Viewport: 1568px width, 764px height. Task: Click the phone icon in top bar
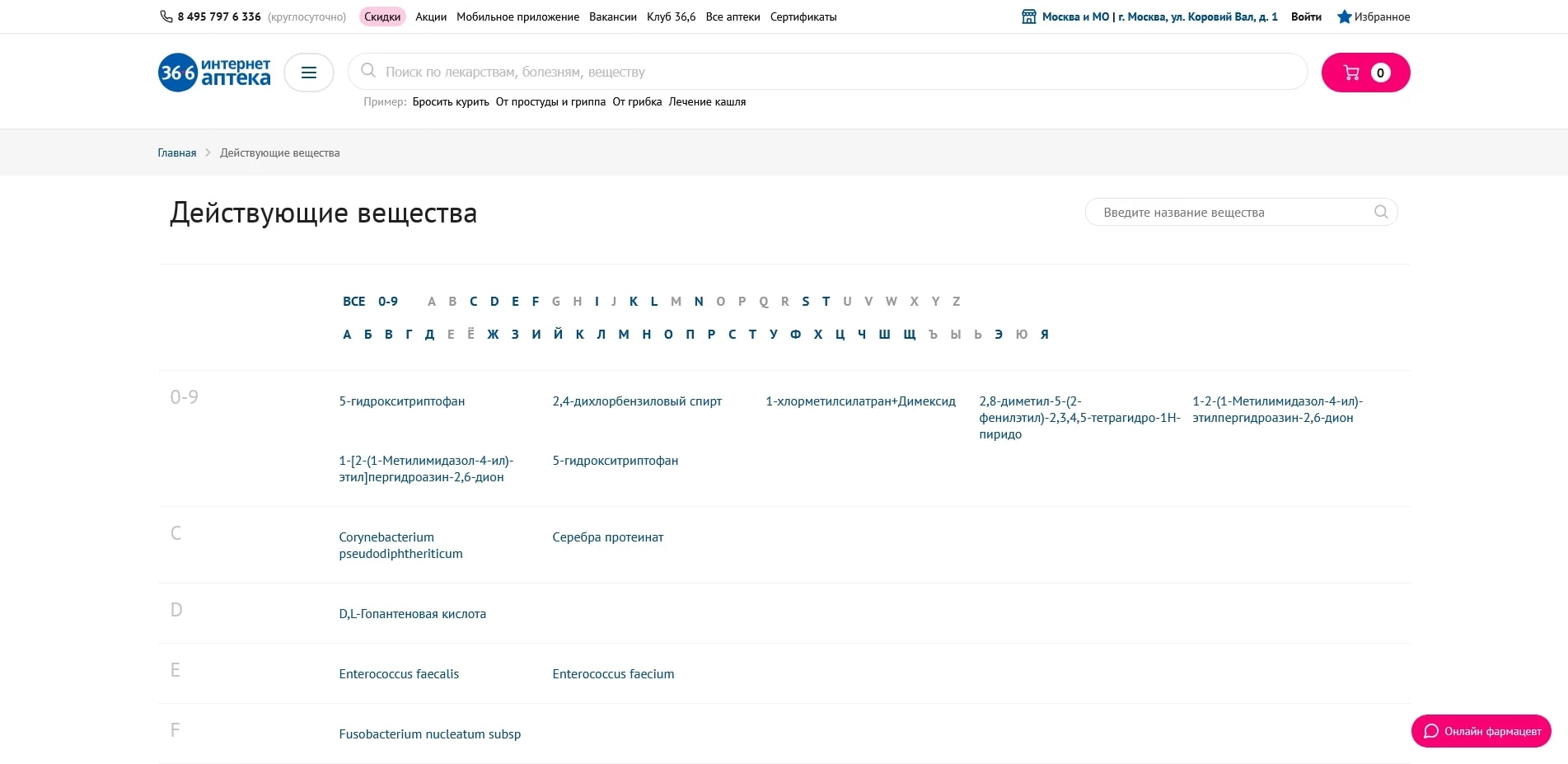pos(166,16)
